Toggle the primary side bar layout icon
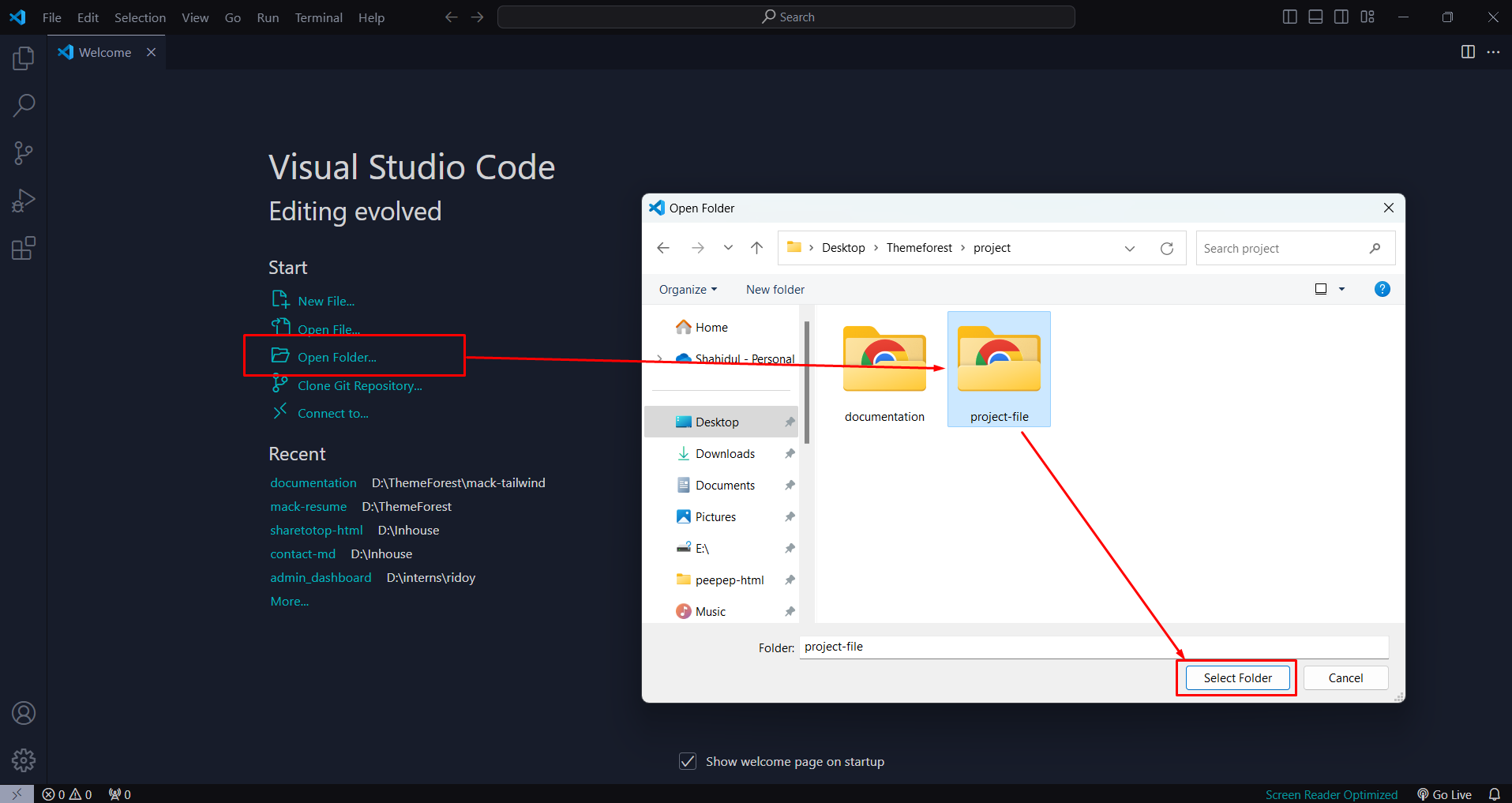 (x=1290, y=17)
